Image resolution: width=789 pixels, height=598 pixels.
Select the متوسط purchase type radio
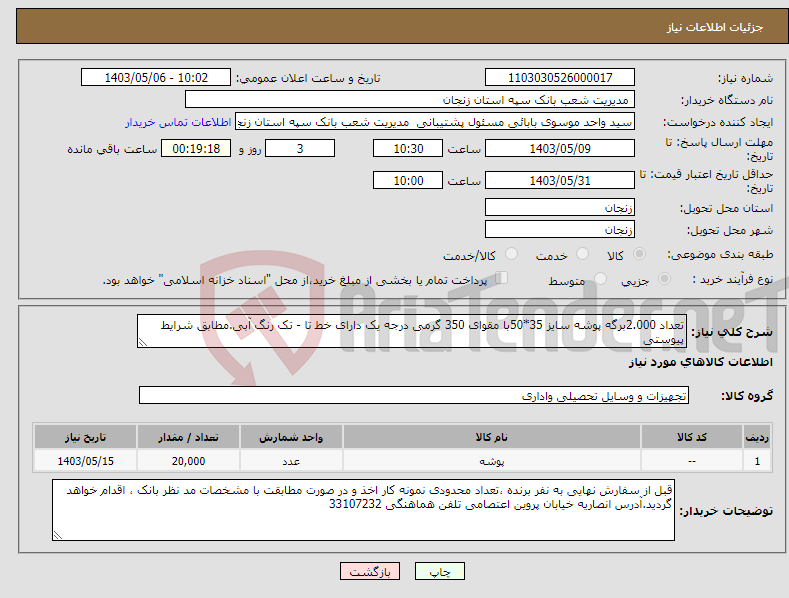tap(600, 278)
